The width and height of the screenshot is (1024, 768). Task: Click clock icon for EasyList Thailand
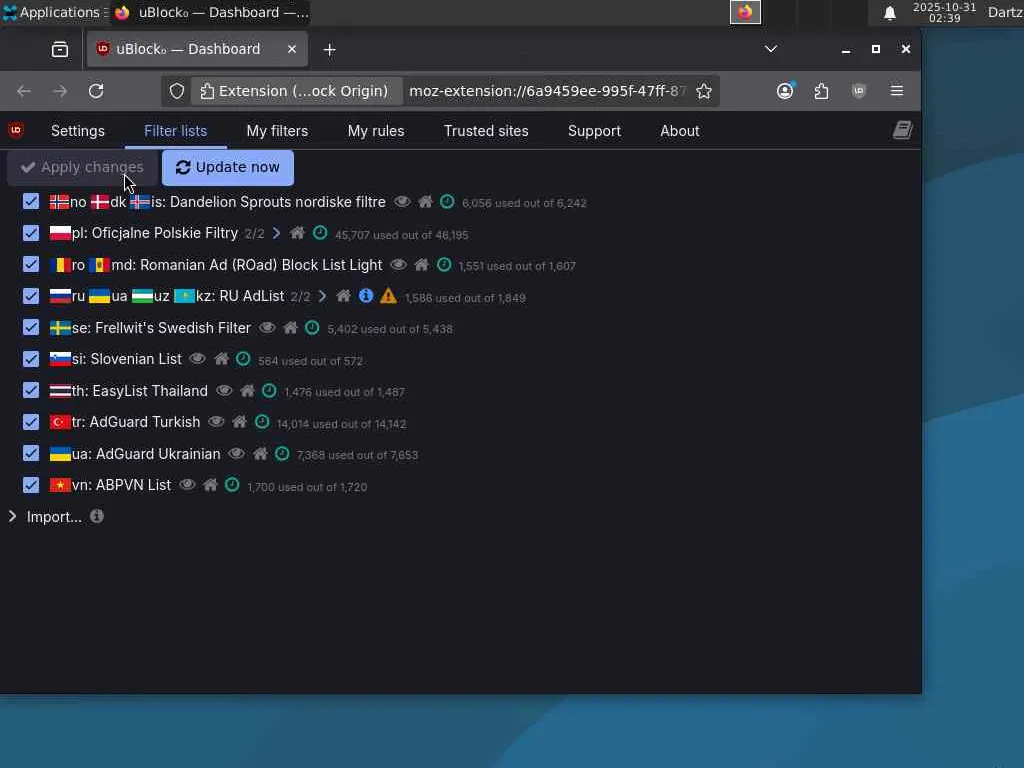tap(269, 391)
